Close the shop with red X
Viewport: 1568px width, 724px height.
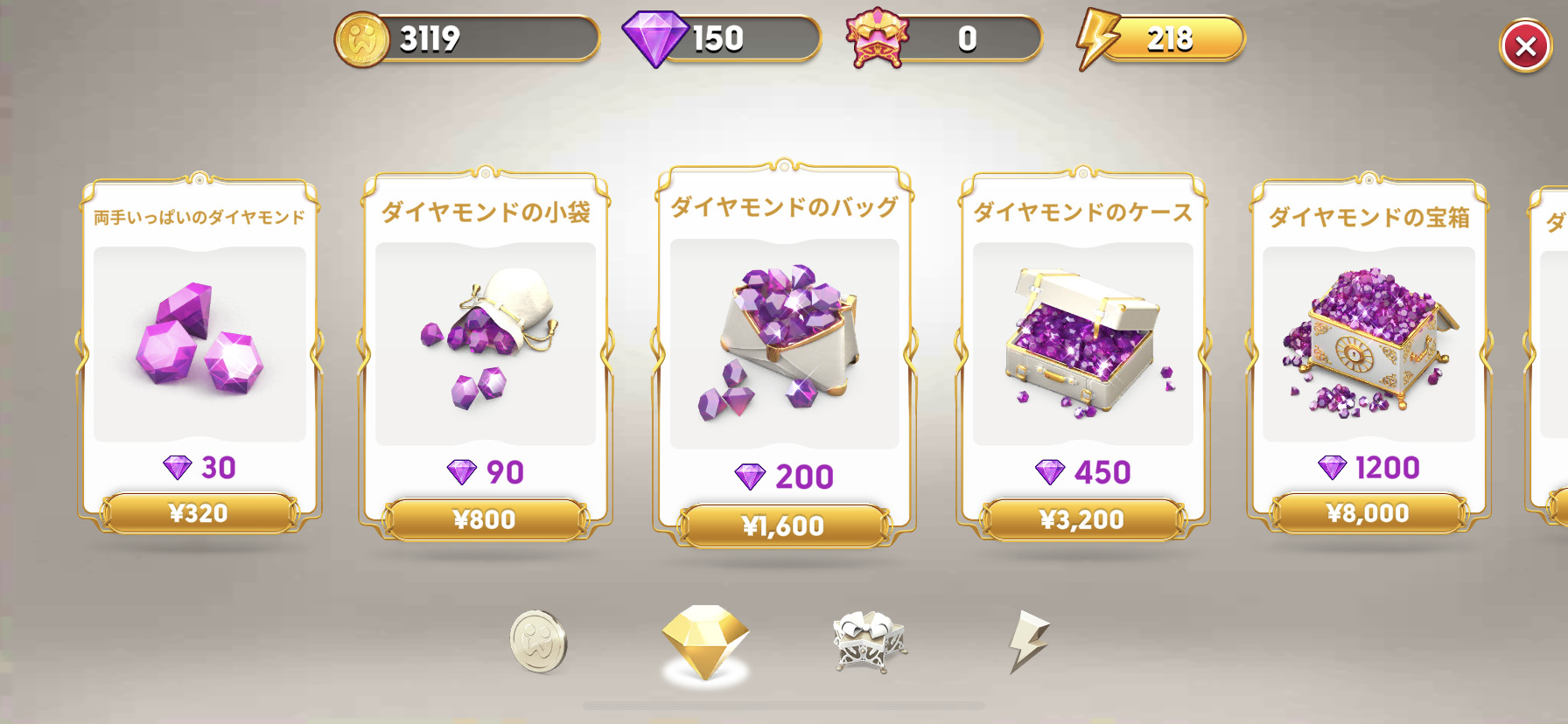pyautogui.click(x=1526, y=46)
